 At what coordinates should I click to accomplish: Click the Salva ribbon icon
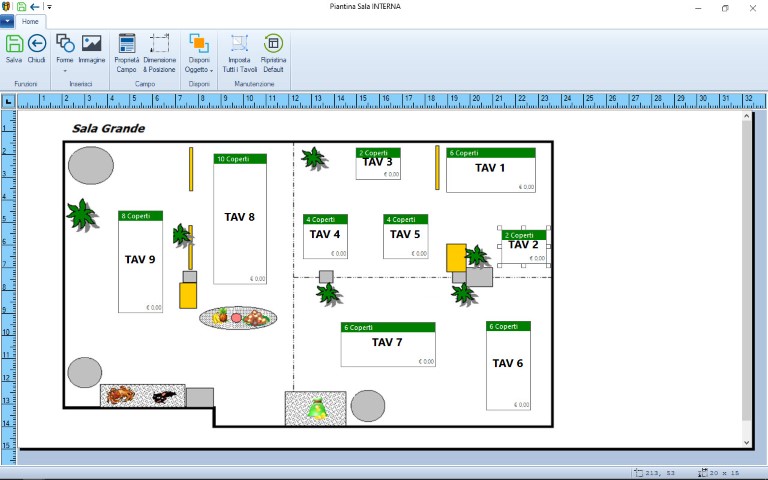click(14, 44)
